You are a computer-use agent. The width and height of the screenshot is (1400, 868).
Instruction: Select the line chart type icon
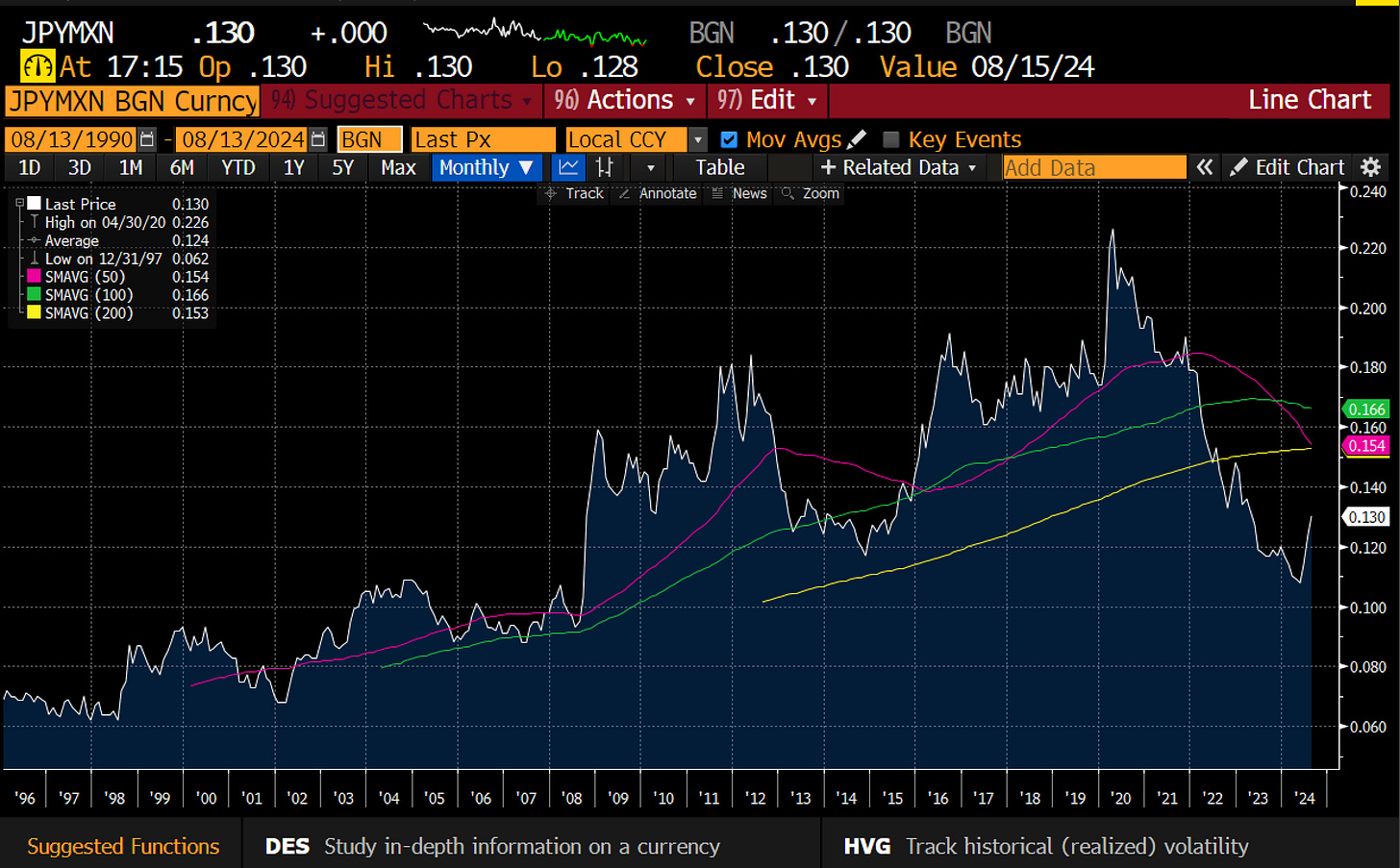[569, 167]
